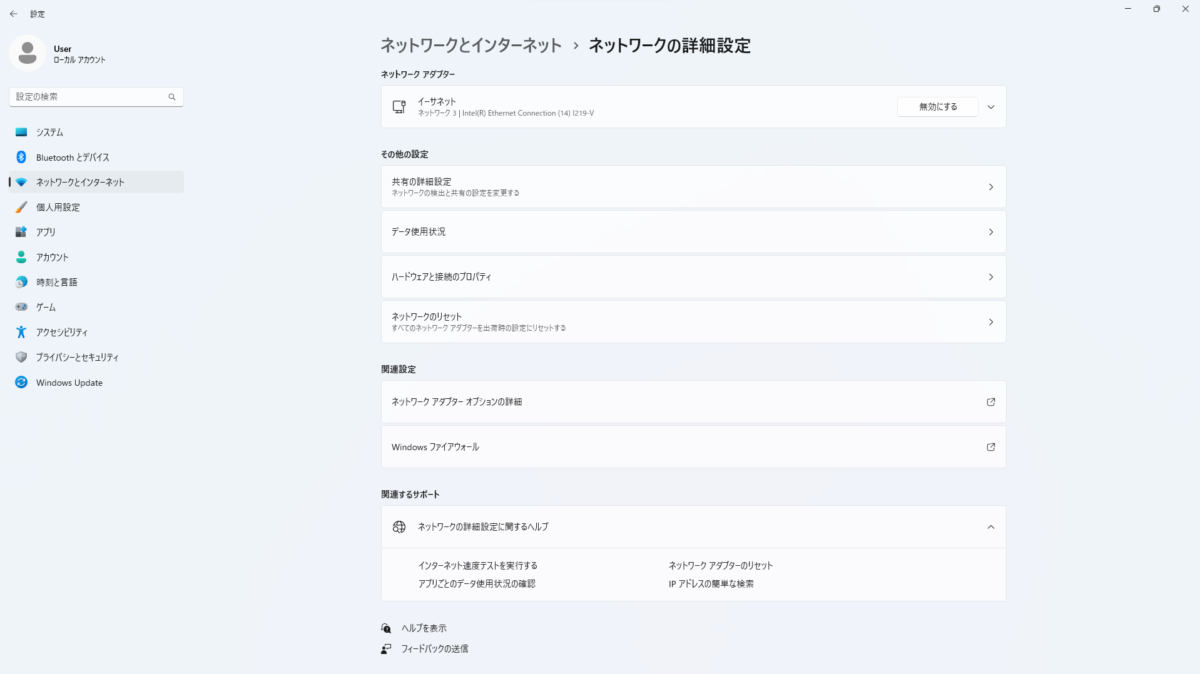Click the フィードバックの送信 feedback icon
This screenshot has height=674, width=1200.
point(386,648)
